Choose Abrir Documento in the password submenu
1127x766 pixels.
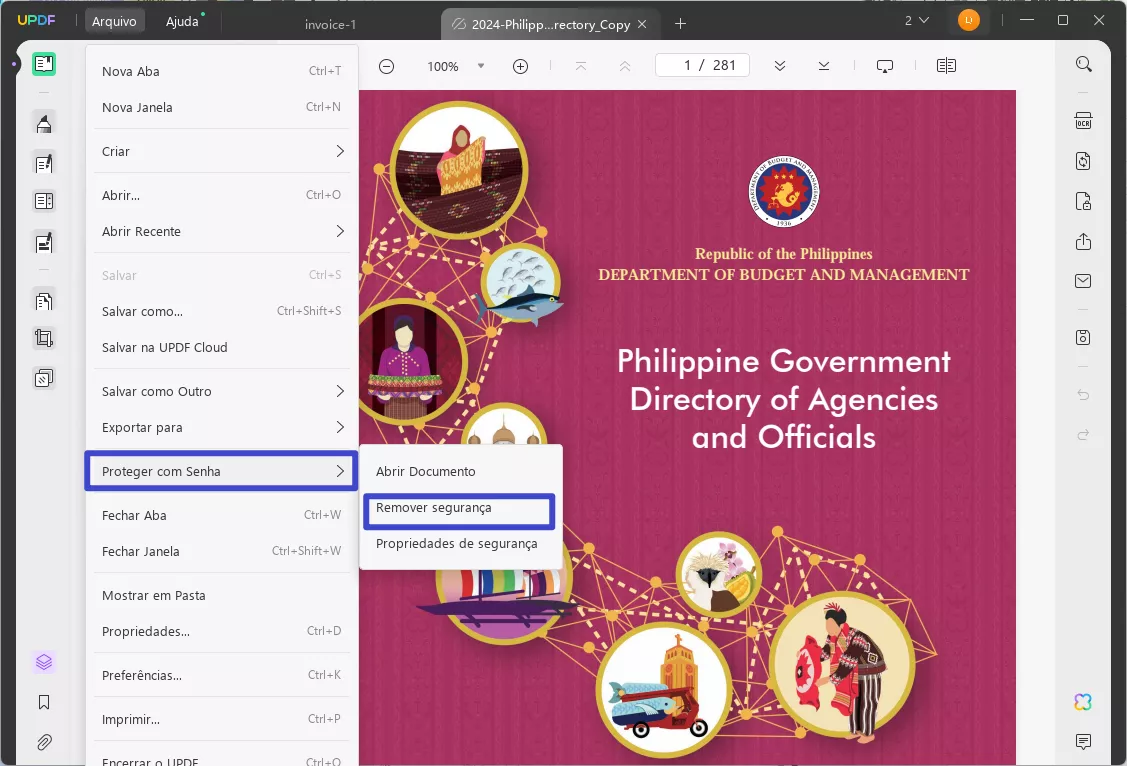coord(461,471)
